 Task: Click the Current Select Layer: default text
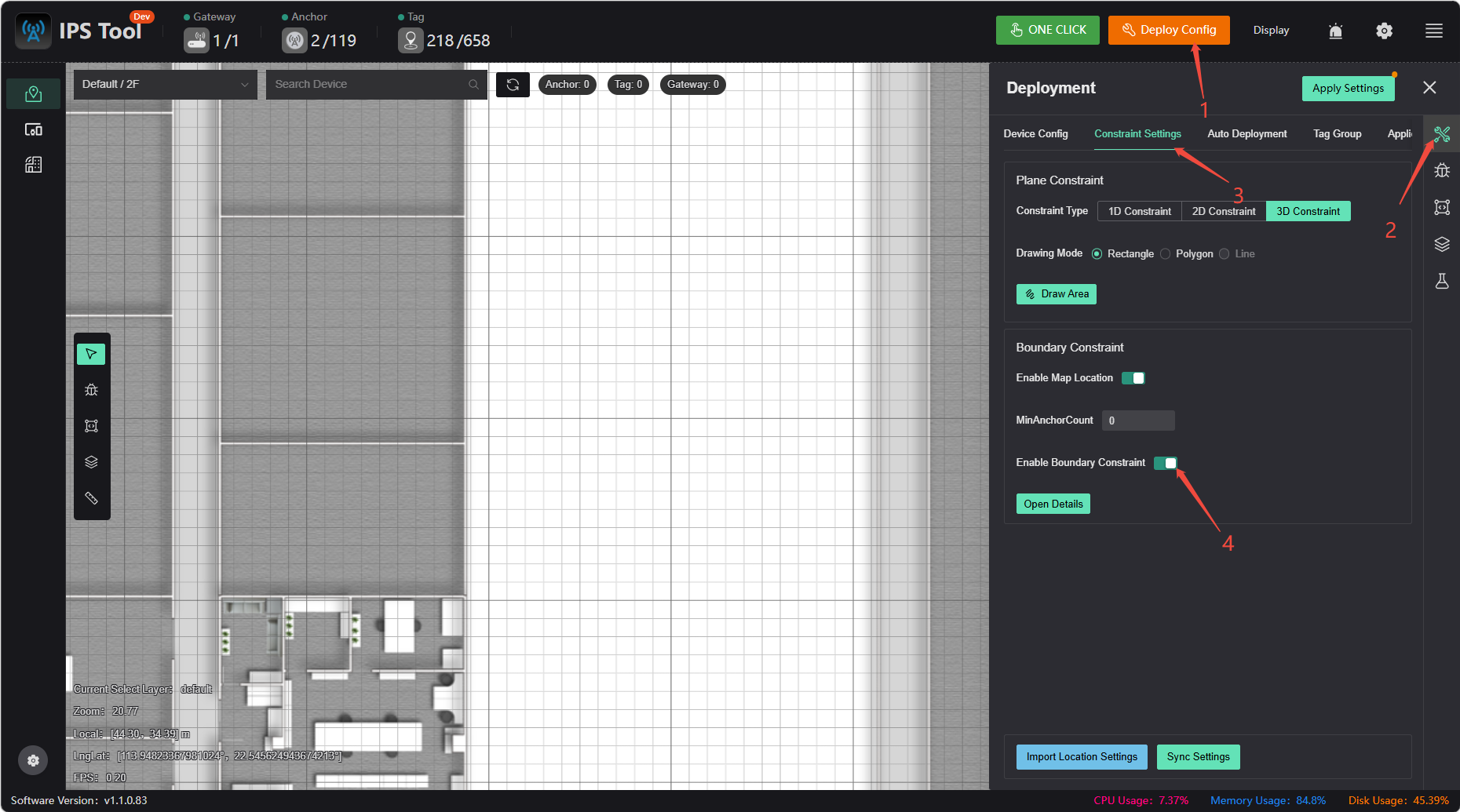[142, 690]
